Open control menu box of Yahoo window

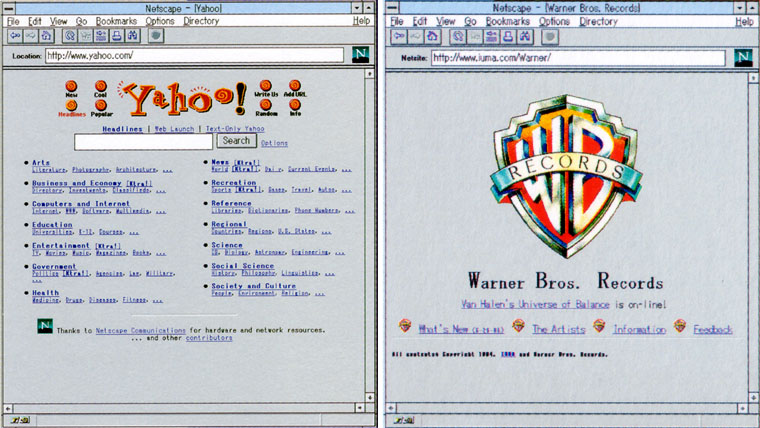pyautogui.click(x=9, y=8)
